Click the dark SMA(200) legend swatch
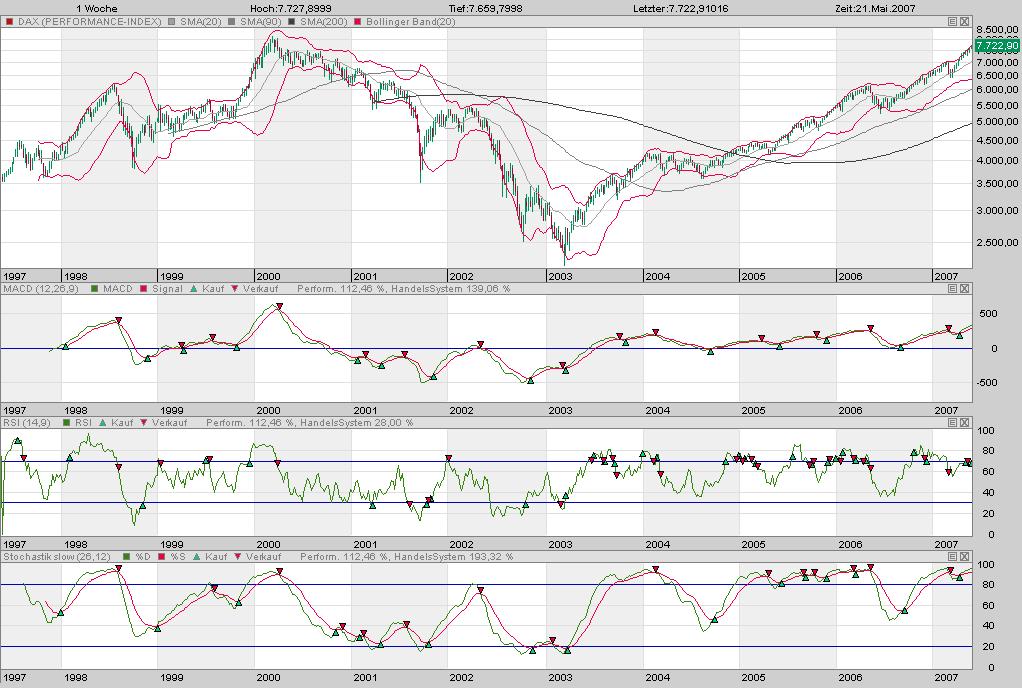Image resolution: width=1022 pixels, height=688 pixels. click(x=292, y=22)
